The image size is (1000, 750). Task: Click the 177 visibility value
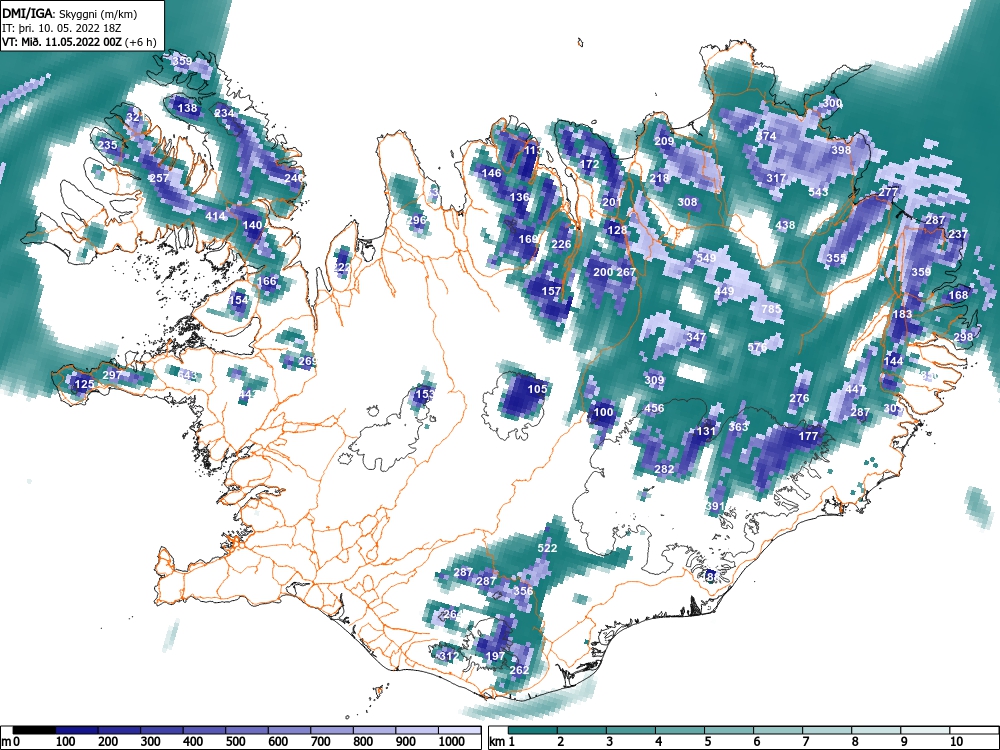[808, 436]
